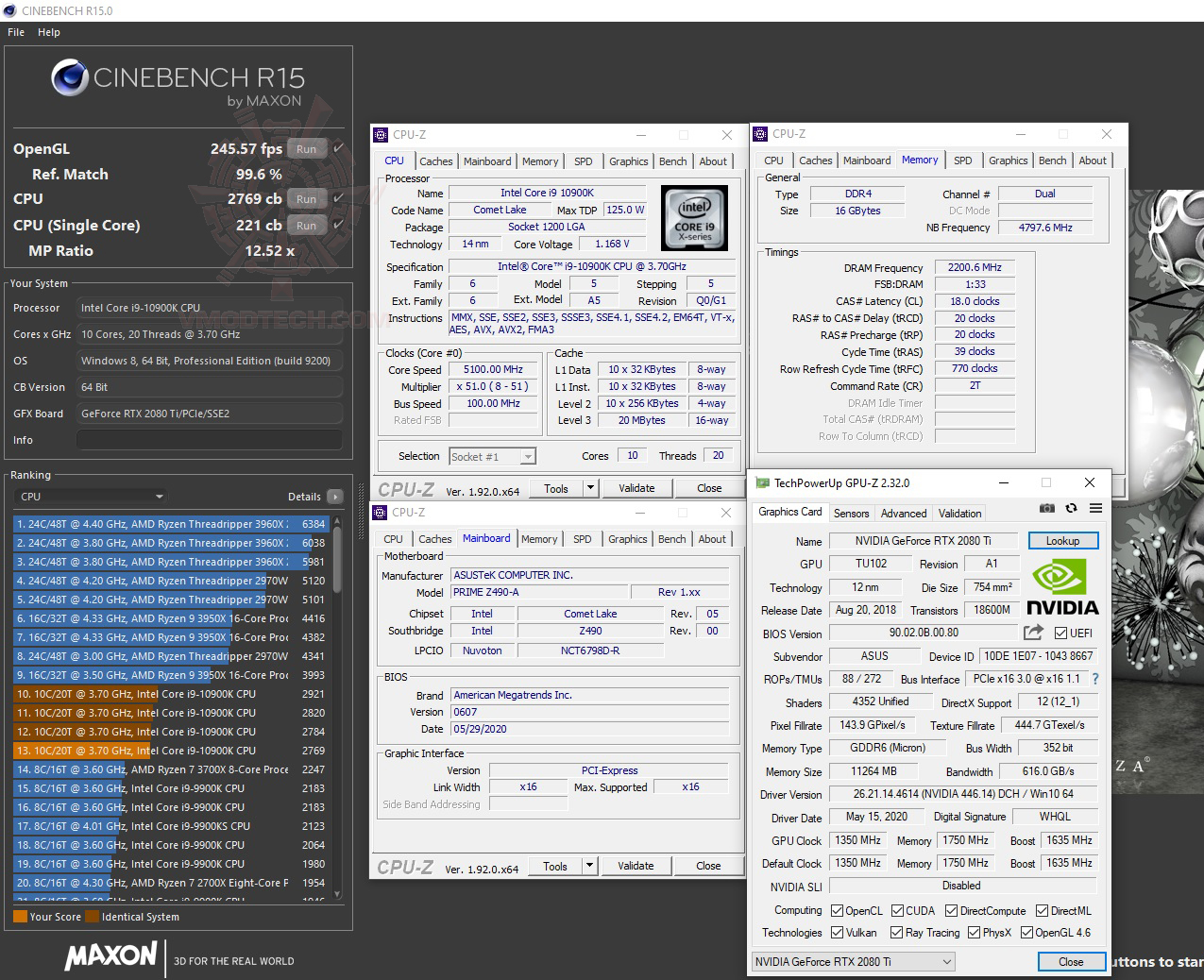Click the MAXON logo at bottom left
Viewport: 1204px width, 980px height.
click(x=110, y=957)
